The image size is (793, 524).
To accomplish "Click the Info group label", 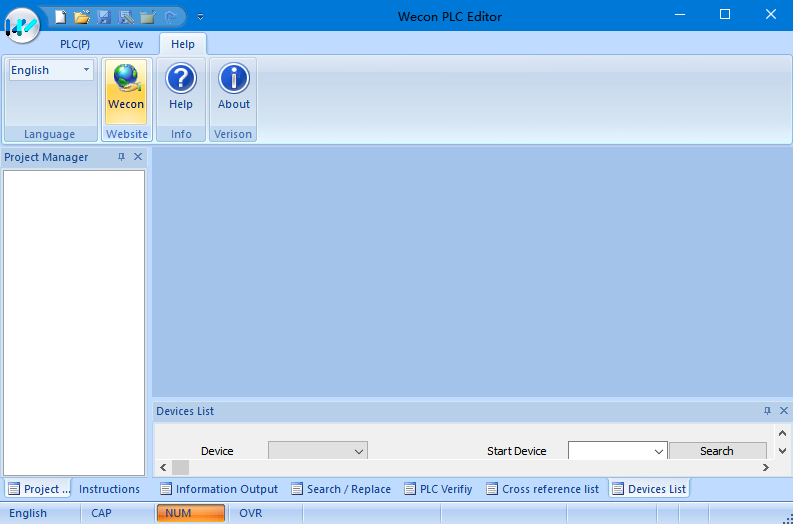I will click(181, 134).
